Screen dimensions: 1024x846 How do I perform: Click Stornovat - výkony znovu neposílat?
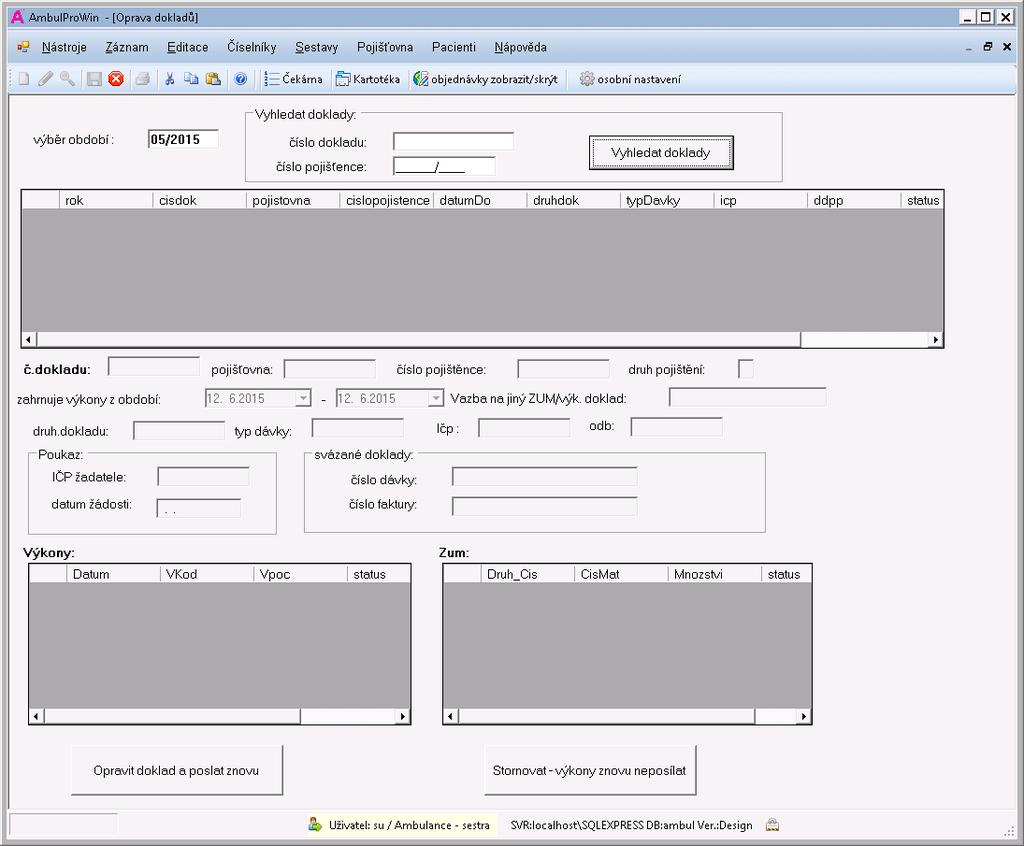coord(590,770)
